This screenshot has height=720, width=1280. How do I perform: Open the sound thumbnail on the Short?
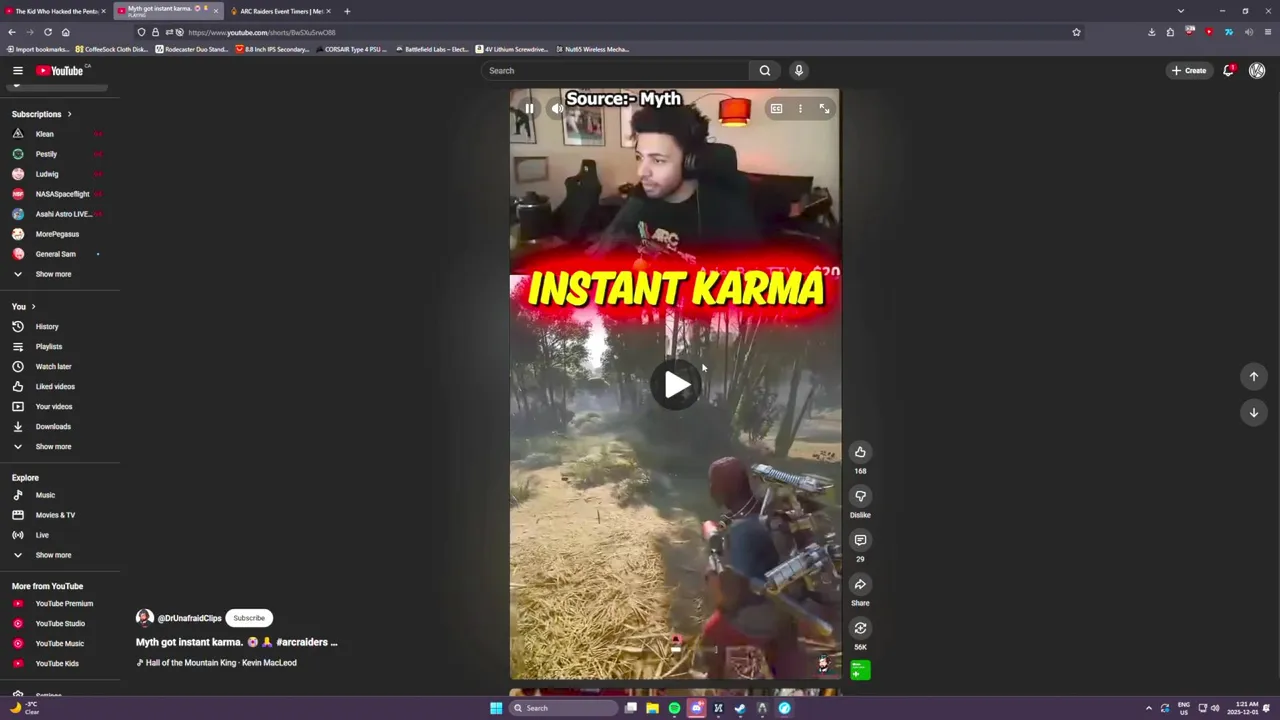pos(860,670)
